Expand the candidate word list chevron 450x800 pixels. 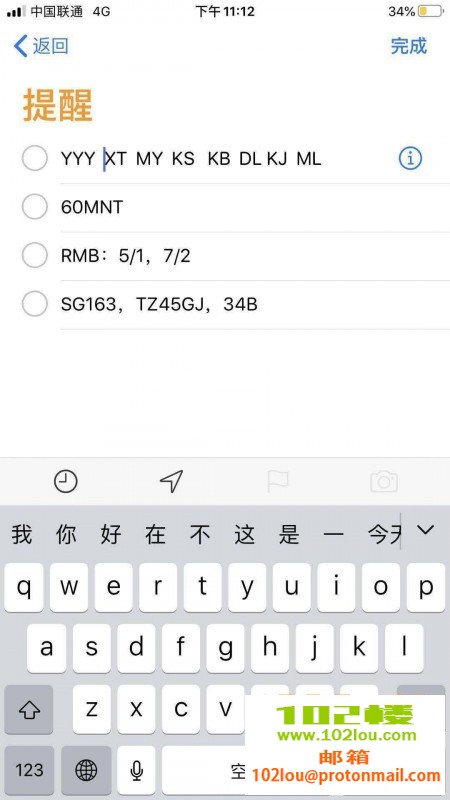424,531
